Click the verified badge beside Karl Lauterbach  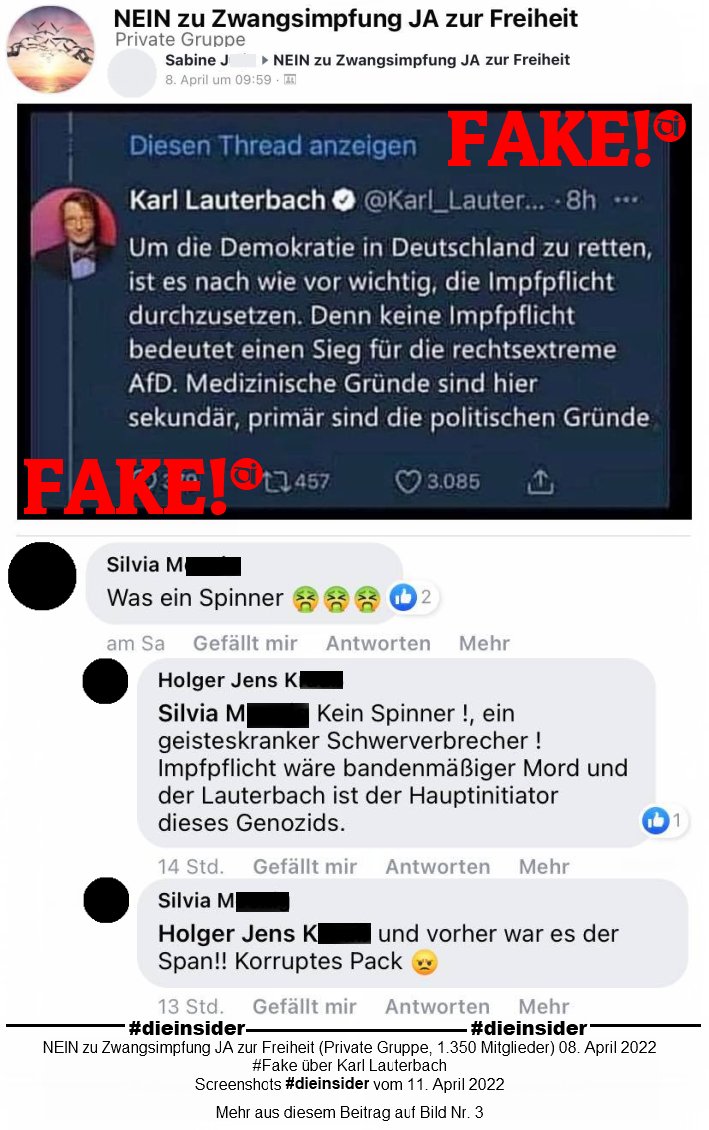tap(344, 200)
